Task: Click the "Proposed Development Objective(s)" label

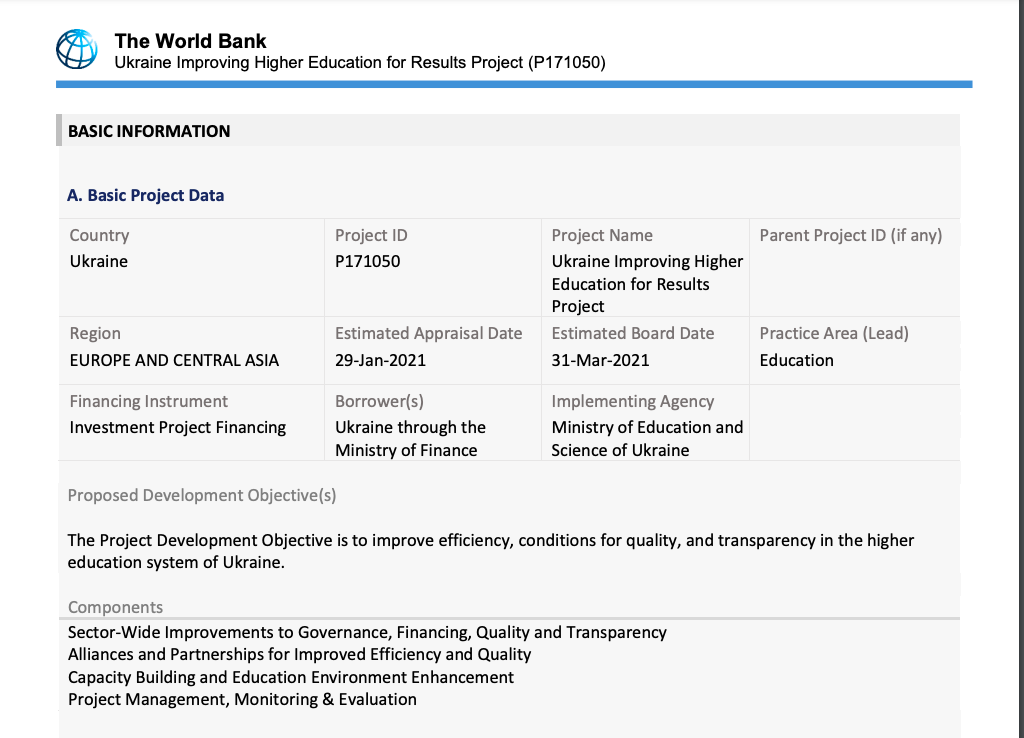Action: tap(202, 496)
